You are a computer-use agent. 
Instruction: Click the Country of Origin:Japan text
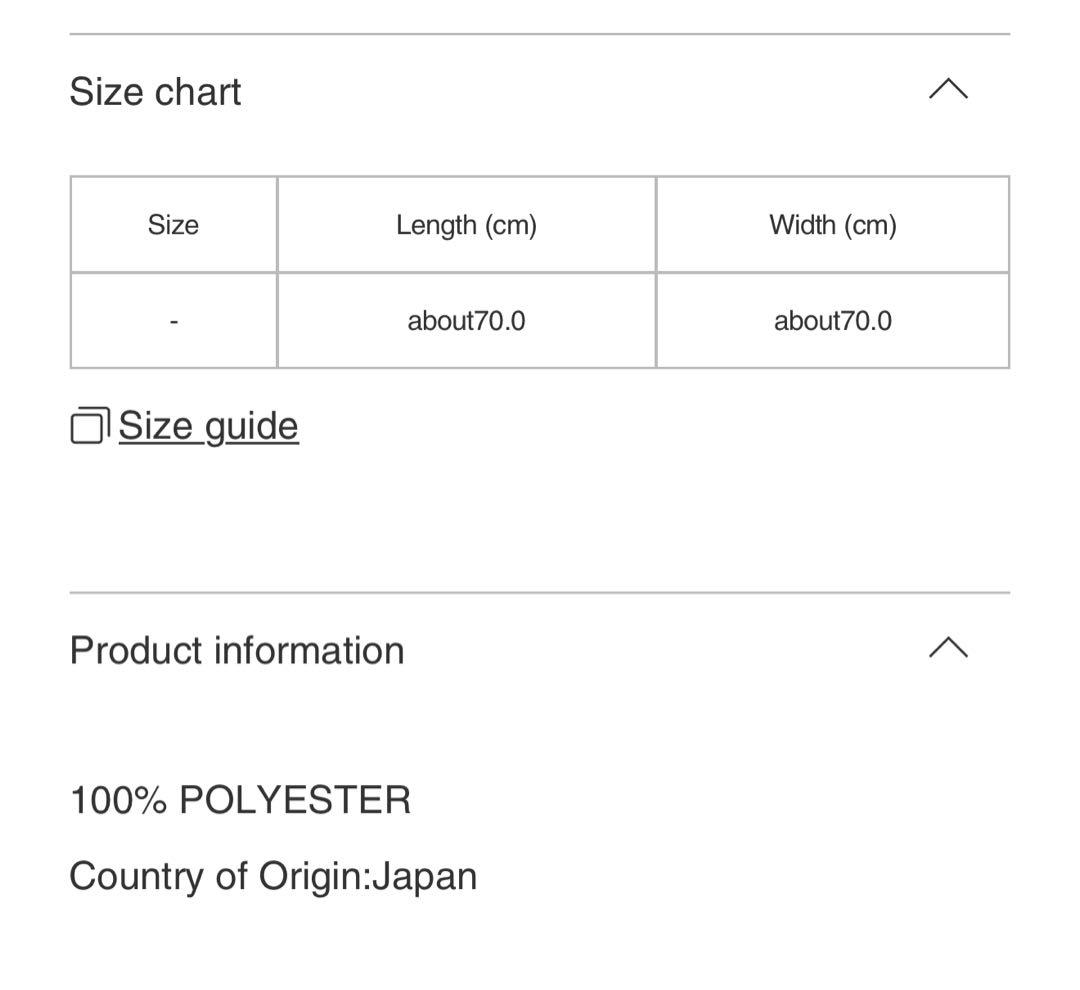click(273, 876)
